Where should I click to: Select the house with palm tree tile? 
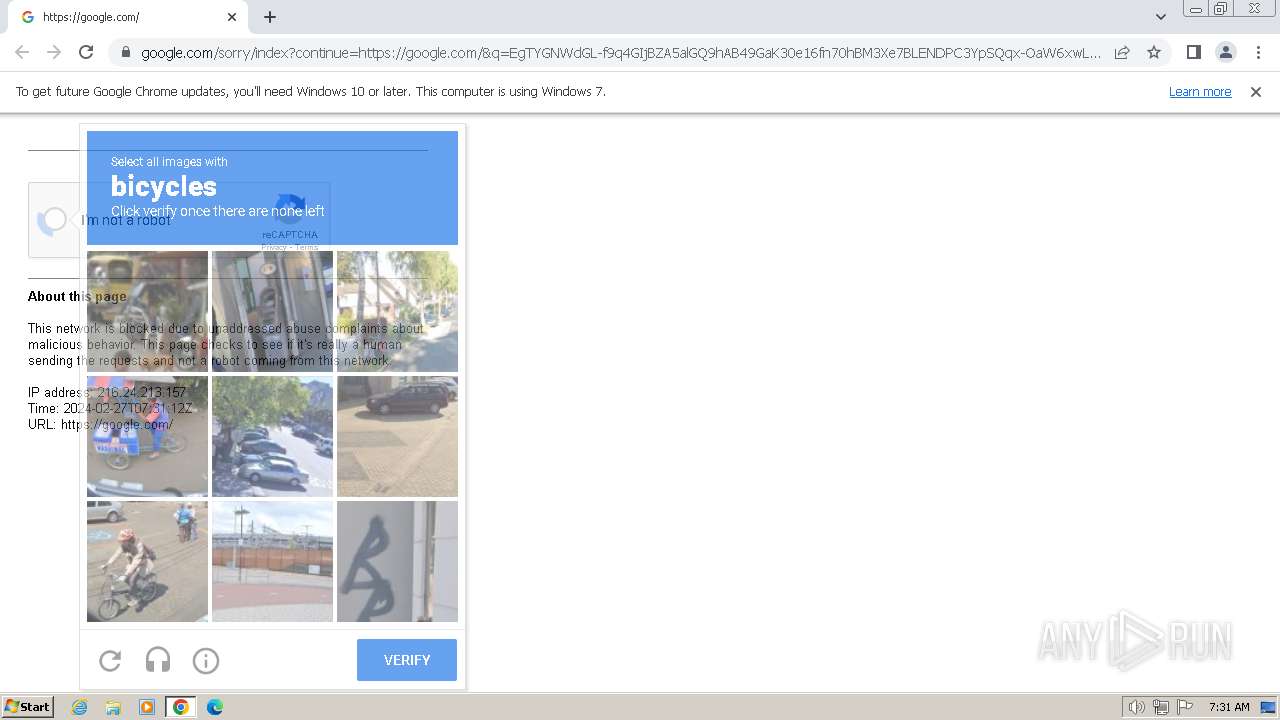pos(397,311)
